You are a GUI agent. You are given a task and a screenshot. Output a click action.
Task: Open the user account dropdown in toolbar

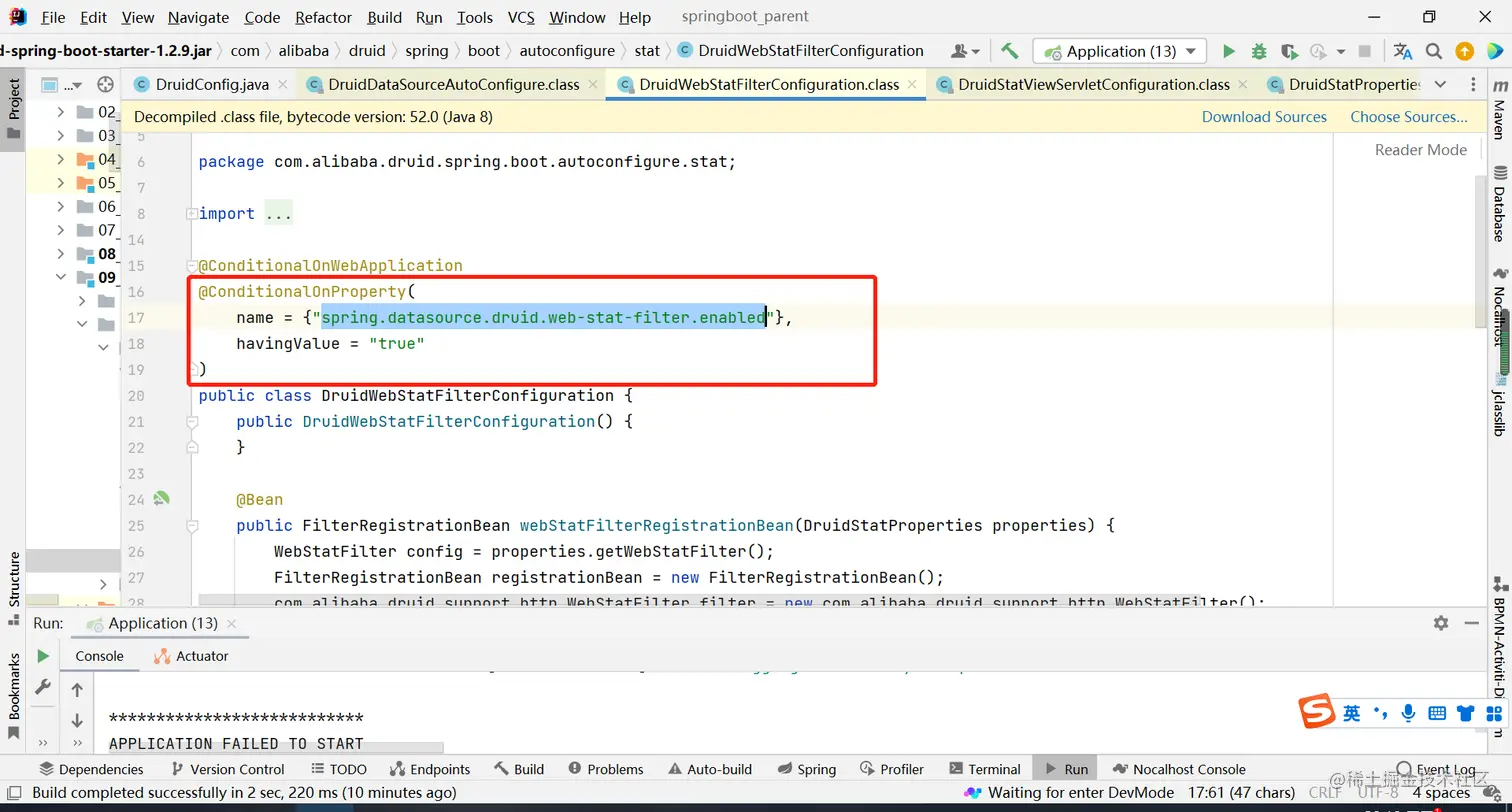pyautogui.click(x=965, y=51)
